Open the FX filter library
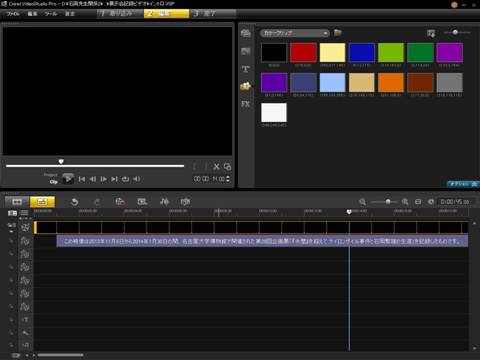The image size is (480, 360). [246, 104]
